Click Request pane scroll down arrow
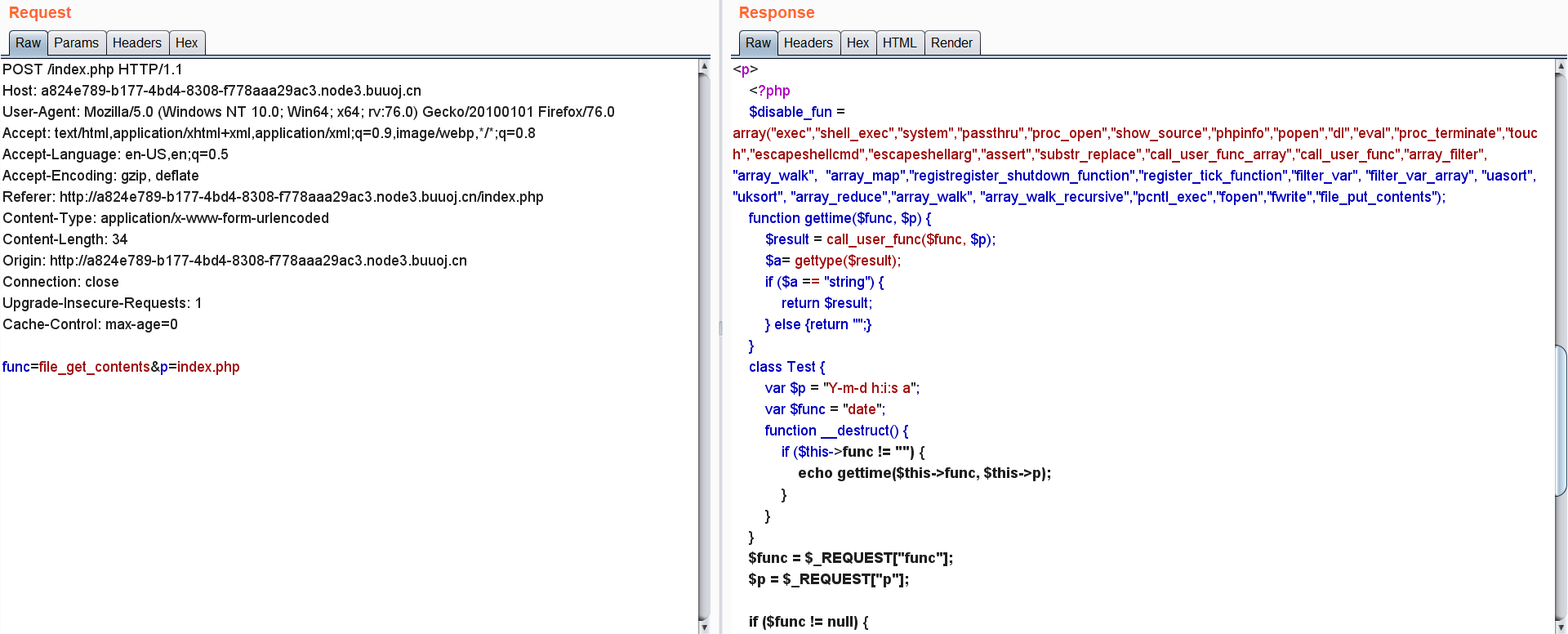The height and width of the screenshot is (634, 1568). (704, 627)
